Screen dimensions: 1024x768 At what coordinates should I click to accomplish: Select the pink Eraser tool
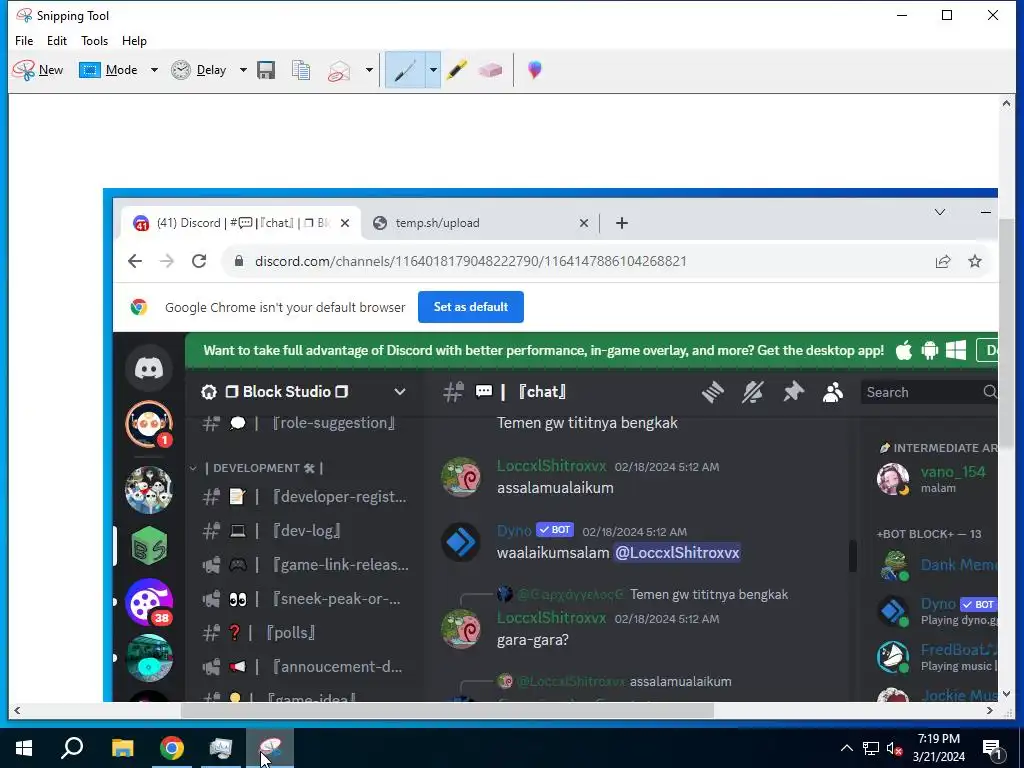(490, 70)
